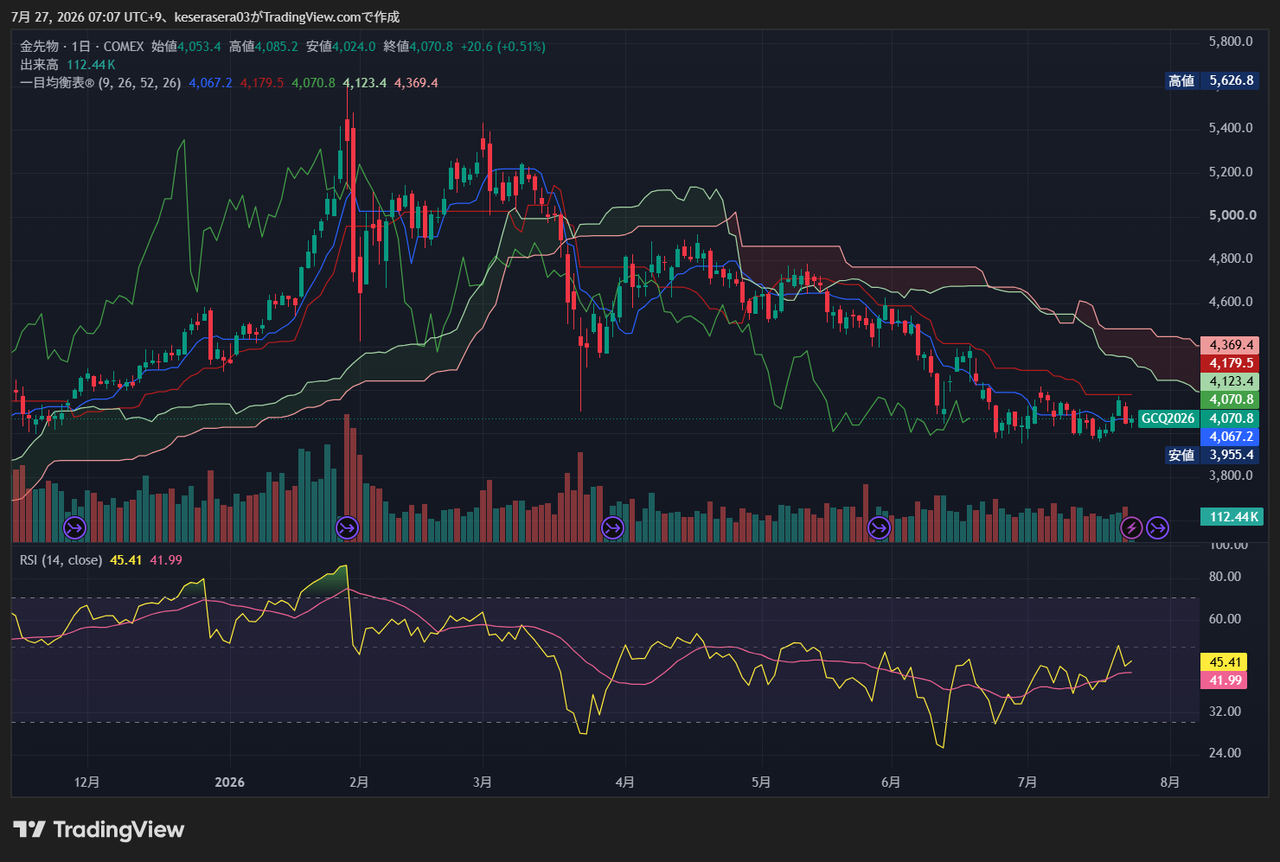
Task: Click the 一目均衡表 (9, 26, 52, 26) indicator label
Action: (x=100, y=83)
